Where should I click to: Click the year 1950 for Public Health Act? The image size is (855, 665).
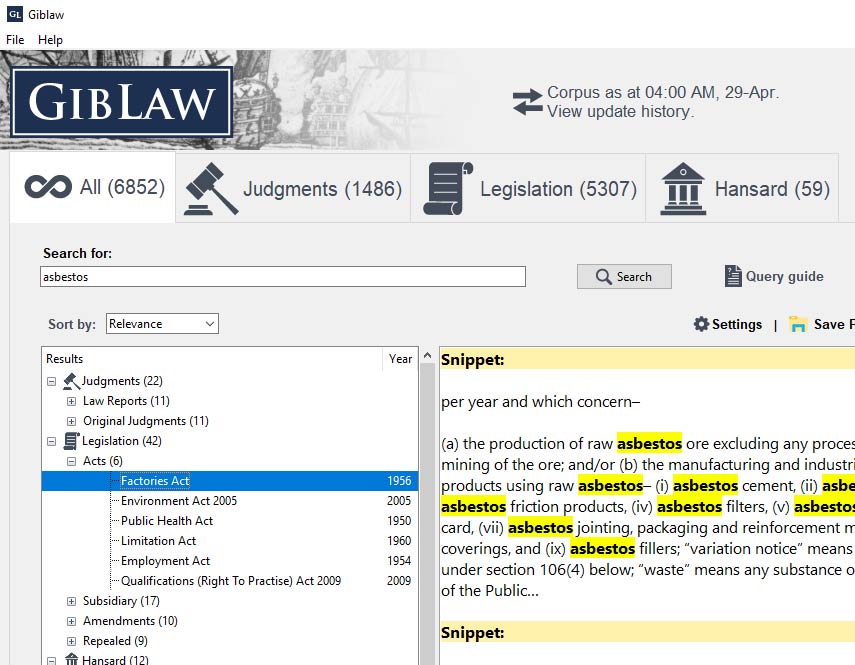tap(399, 521)
